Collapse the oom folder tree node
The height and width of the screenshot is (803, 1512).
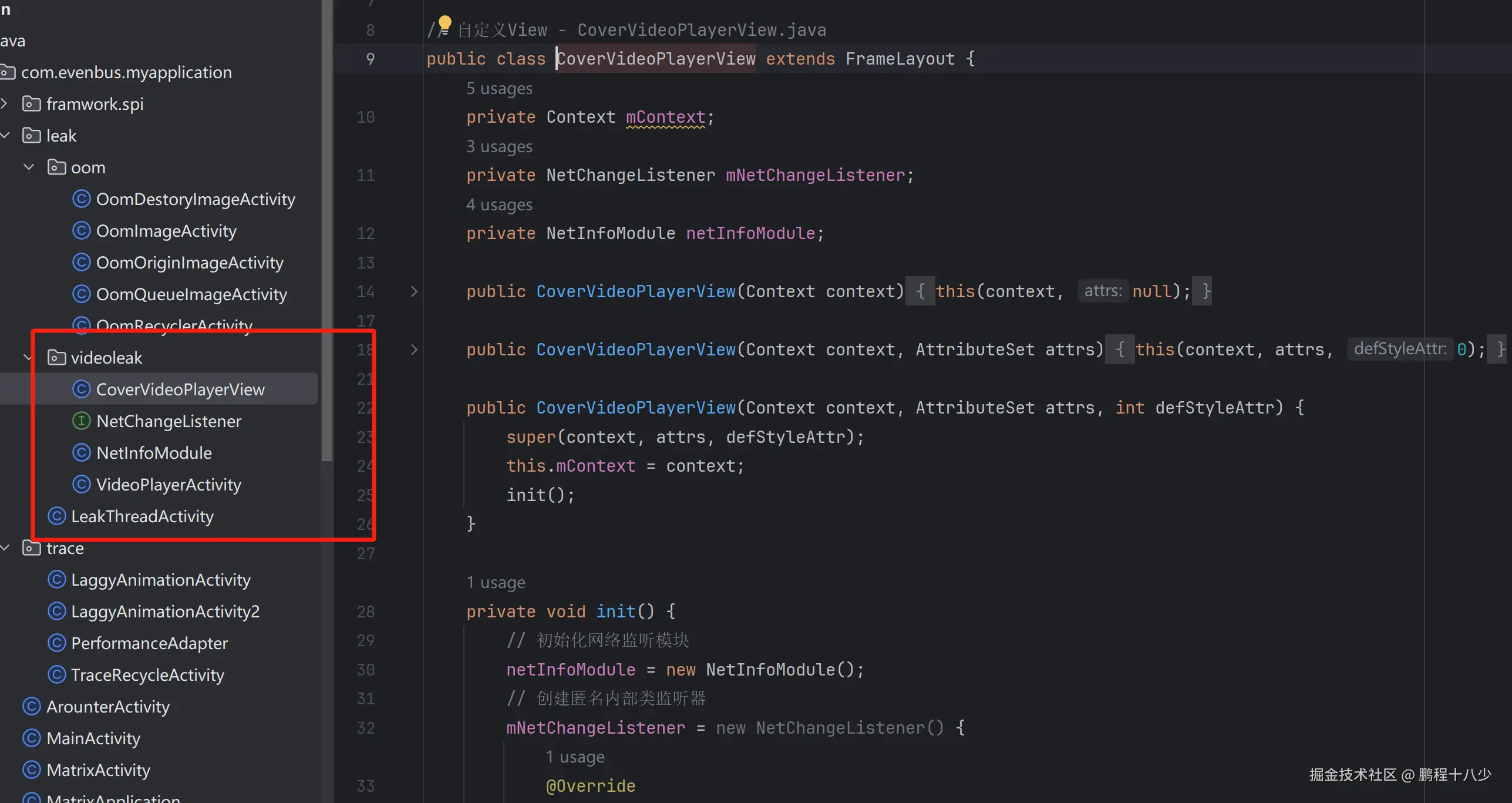[x=28, y=167]
